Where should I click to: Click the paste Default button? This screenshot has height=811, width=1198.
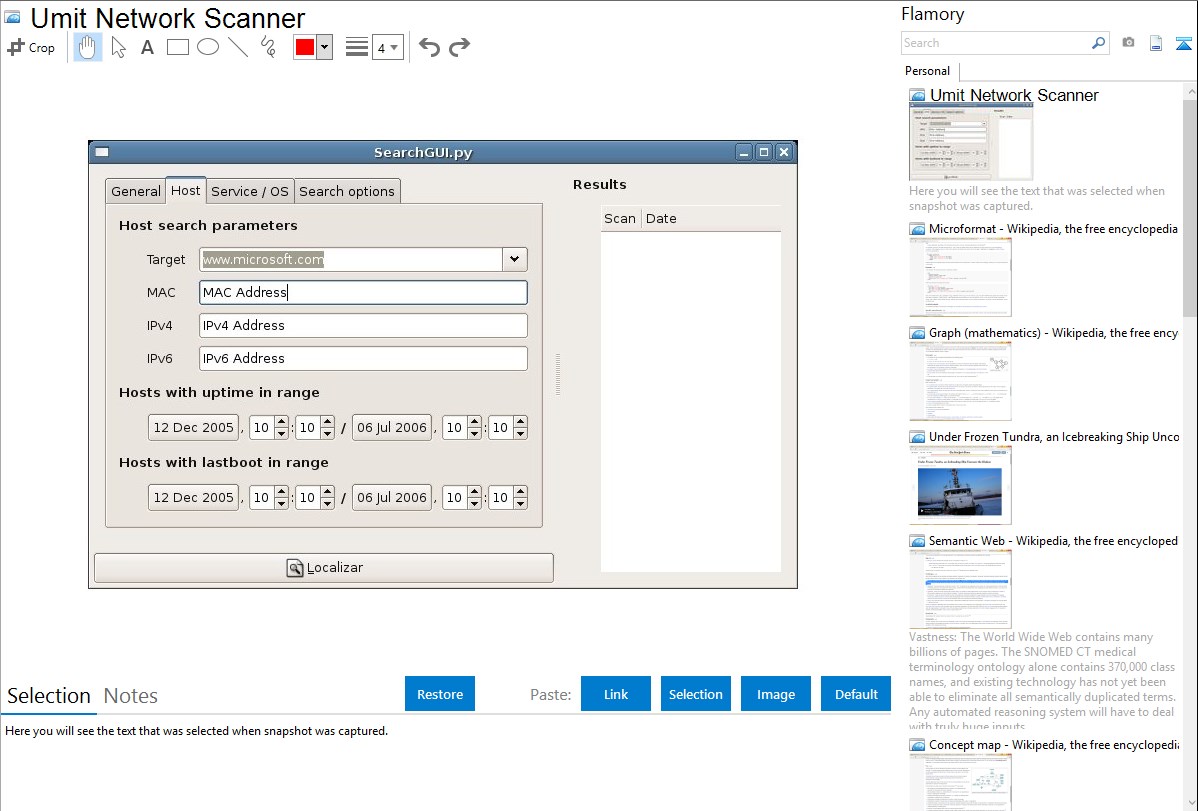856,694
